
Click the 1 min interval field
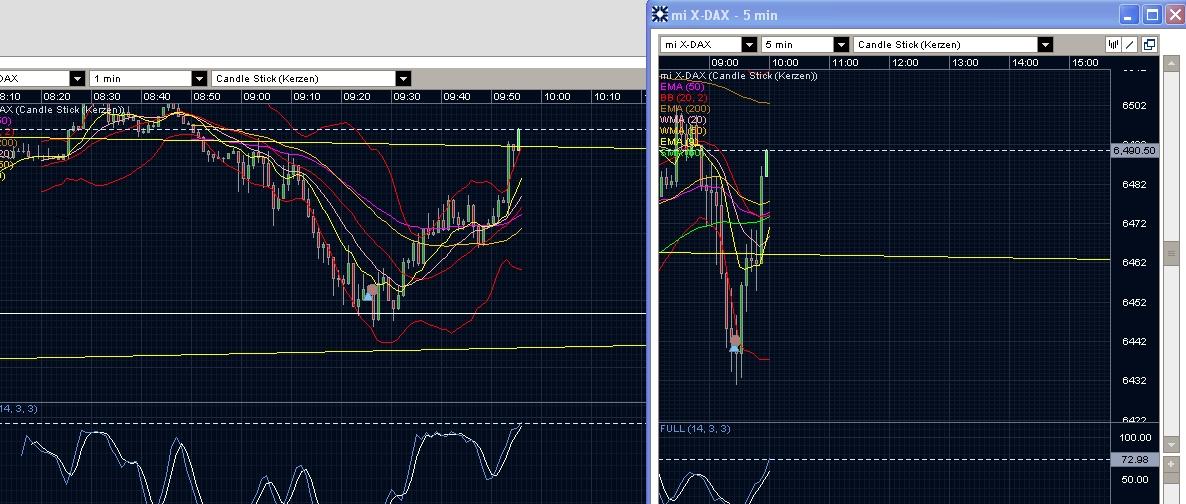point(141,78)
